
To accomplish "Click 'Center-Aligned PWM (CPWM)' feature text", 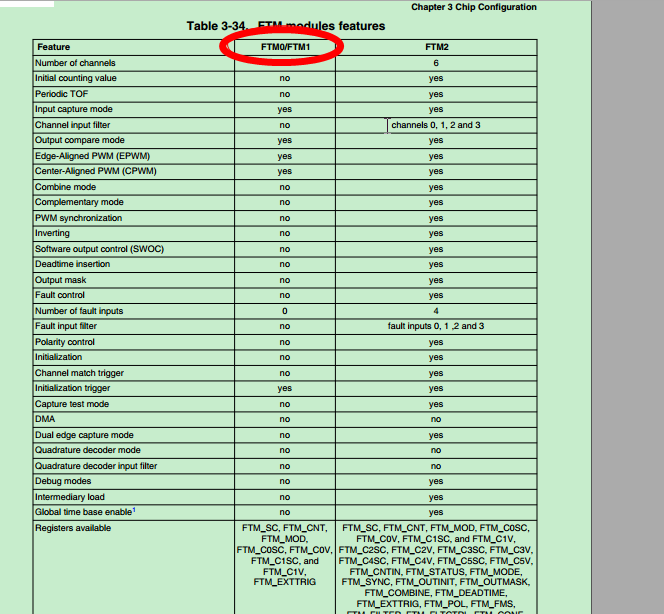I will pyautogui.click(x=96, y=171).
